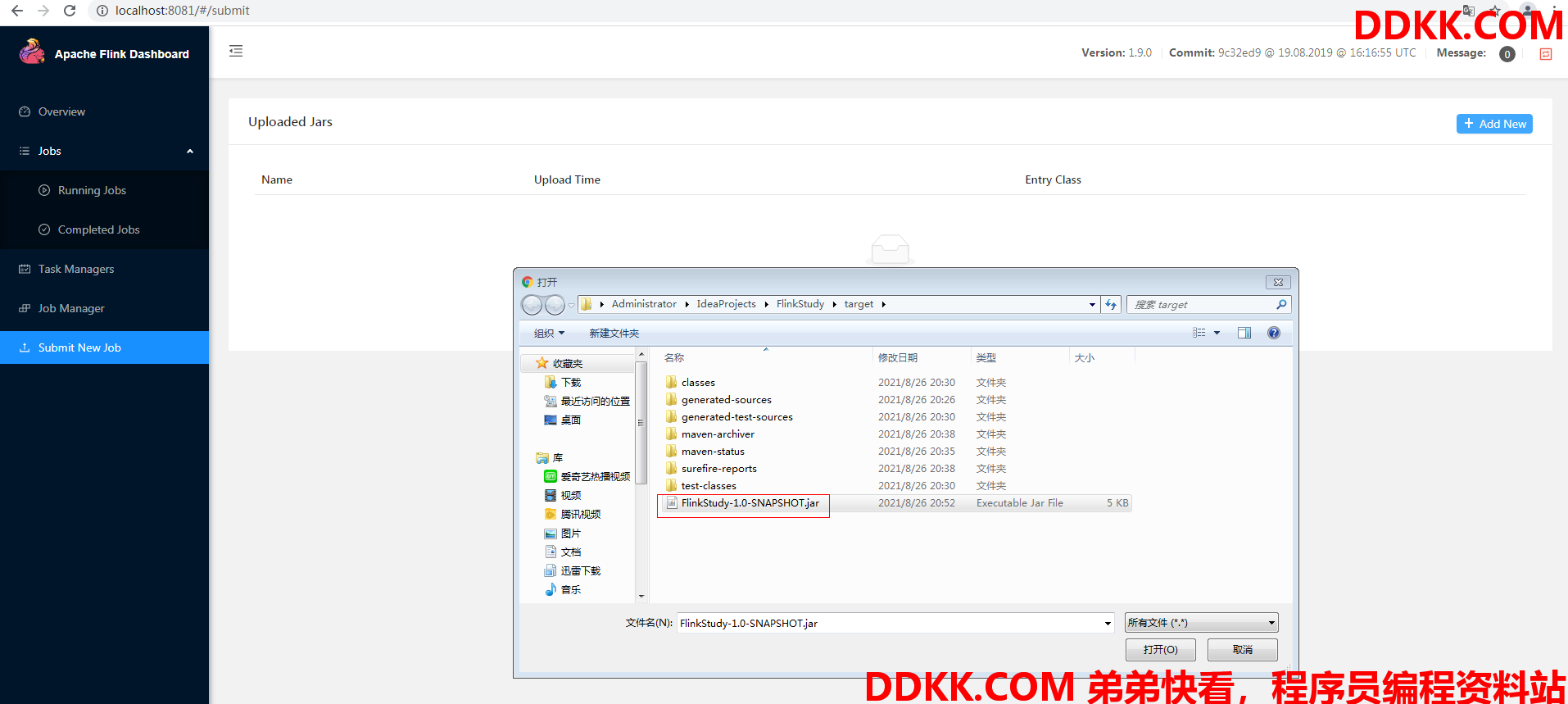Select 视频 library
The height and width of the screenshot is (704, 1568).
click(570, 495)
